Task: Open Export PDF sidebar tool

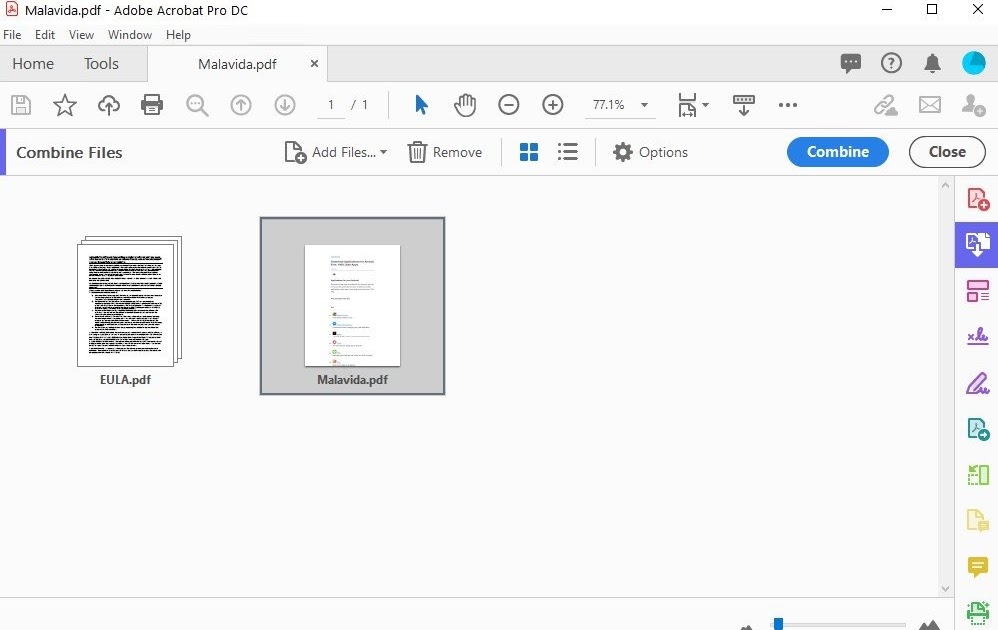Action: tap(978, 429)
